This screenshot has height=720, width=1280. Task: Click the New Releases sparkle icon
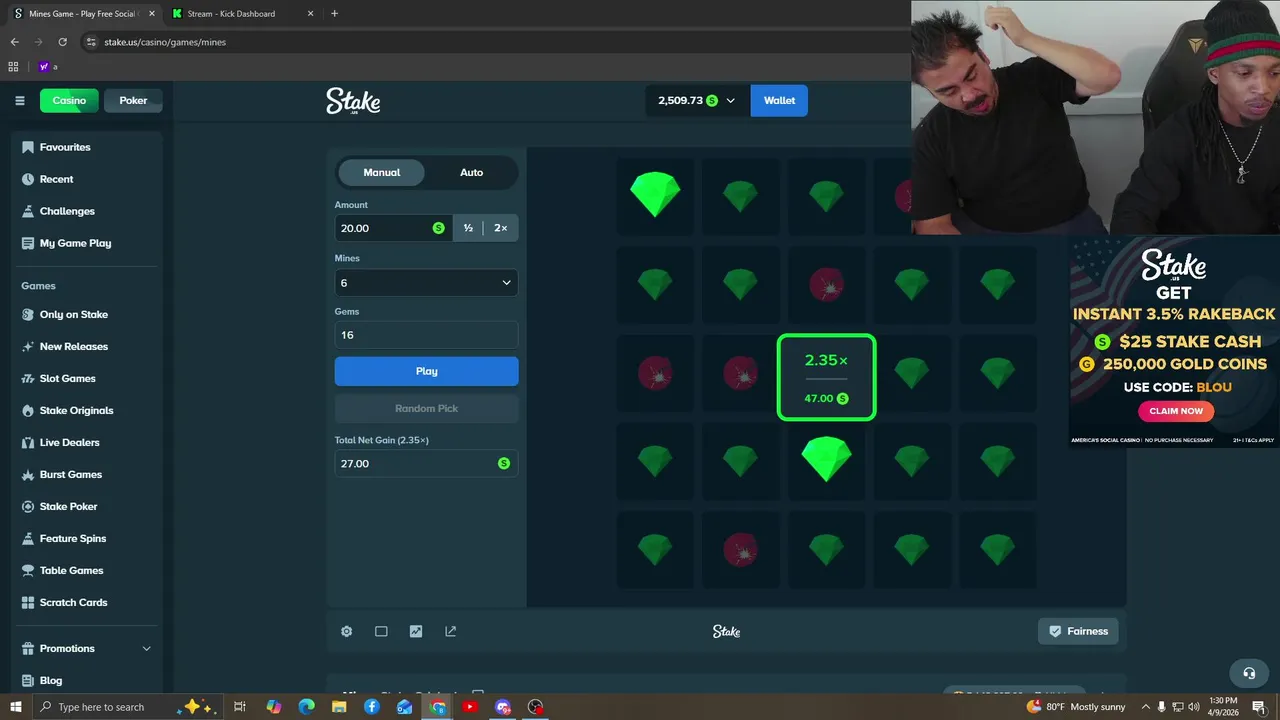[28, 346]
